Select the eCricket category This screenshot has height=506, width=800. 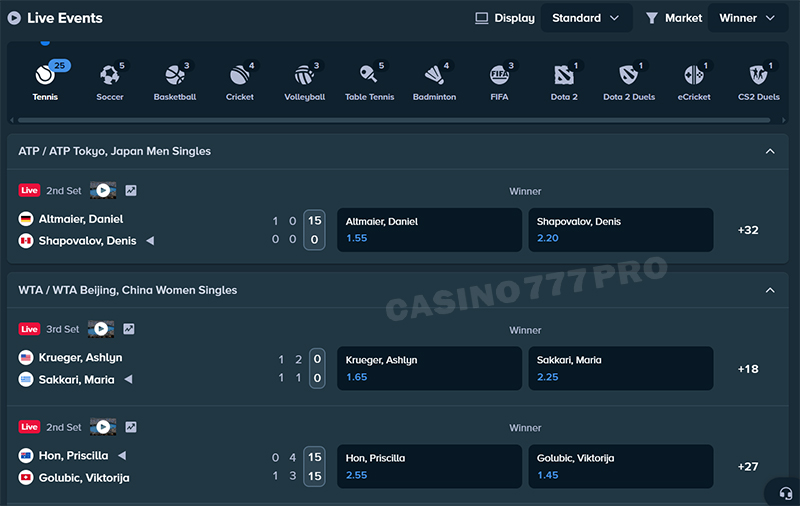[x=693, y=76]
